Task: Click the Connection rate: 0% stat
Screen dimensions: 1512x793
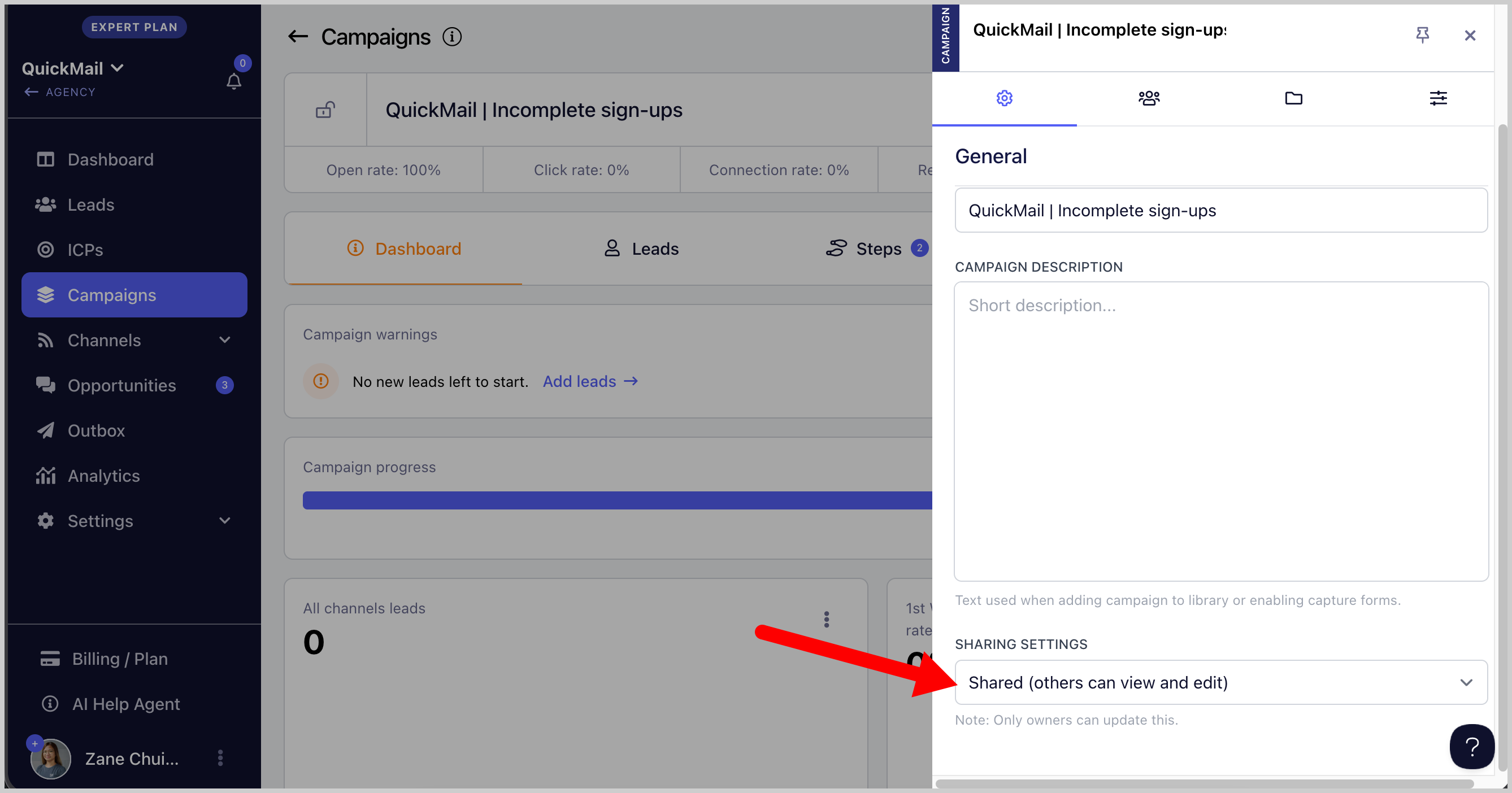Action: (779, 170)
